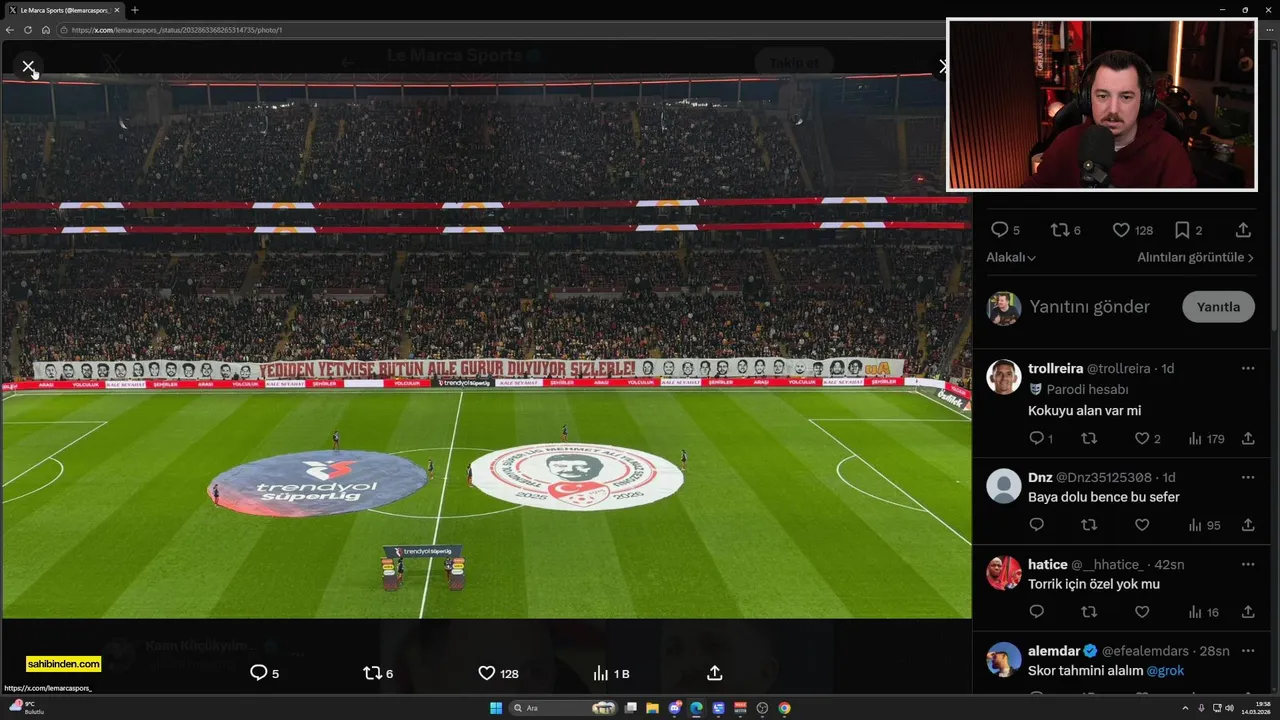Like the photo with the heart icon below it
The height and width of the screenshot is (720, 1280).
click(x=487, y=673)
